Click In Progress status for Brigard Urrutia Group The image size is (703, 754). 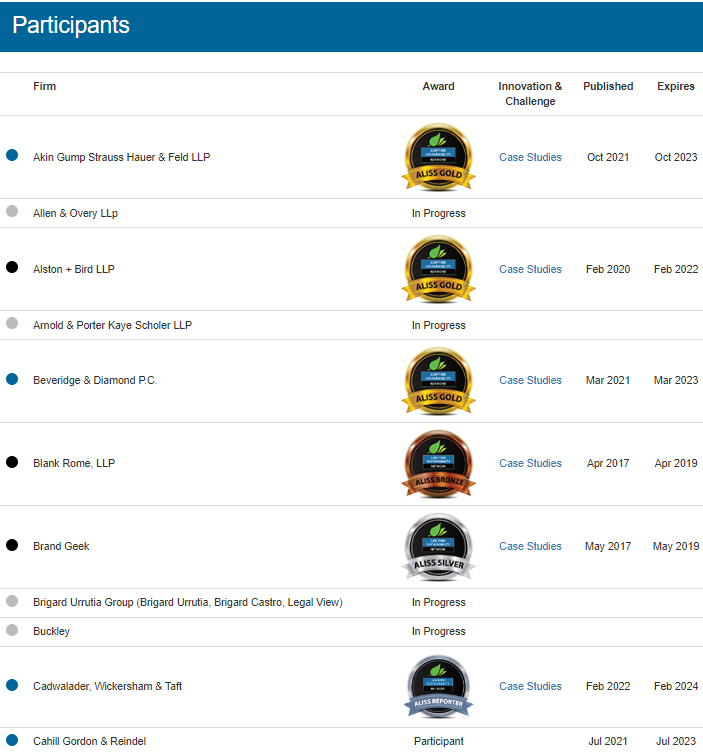coord(439,602)
